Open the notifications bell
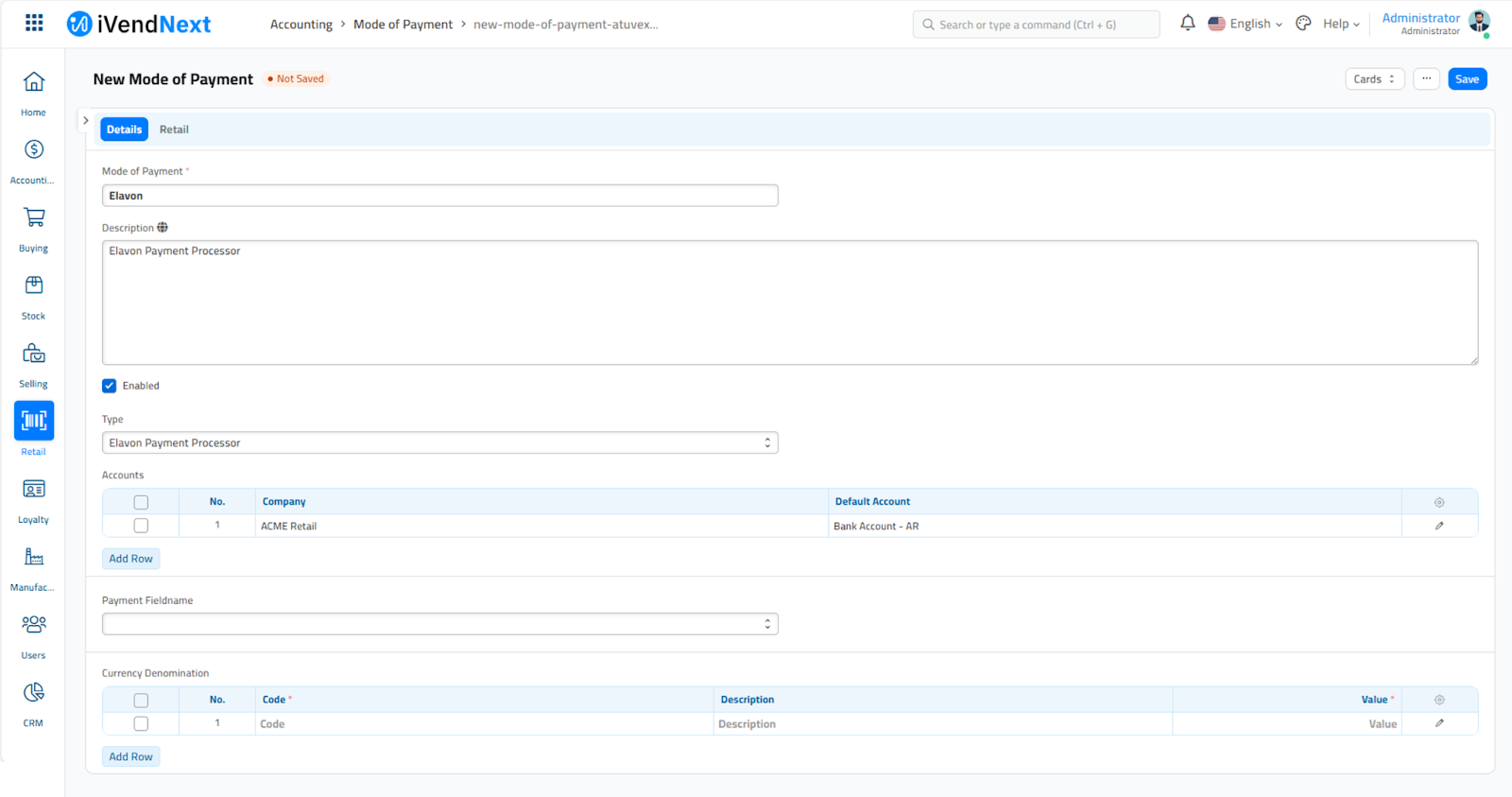Viewport: 1512px width, 797px height. (1188, 24)
